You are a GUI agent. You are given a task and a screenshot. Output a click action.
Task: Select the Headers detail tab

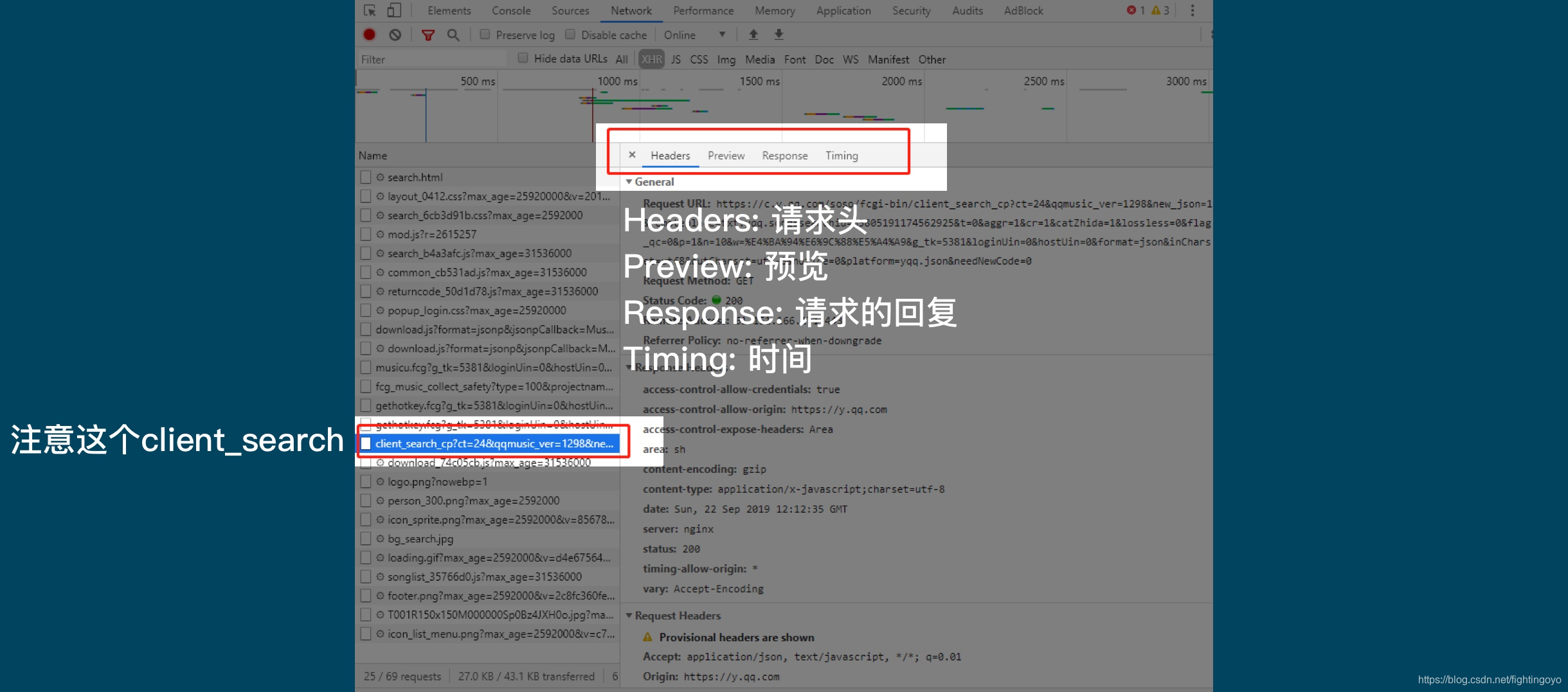click(x=670, y=155)
